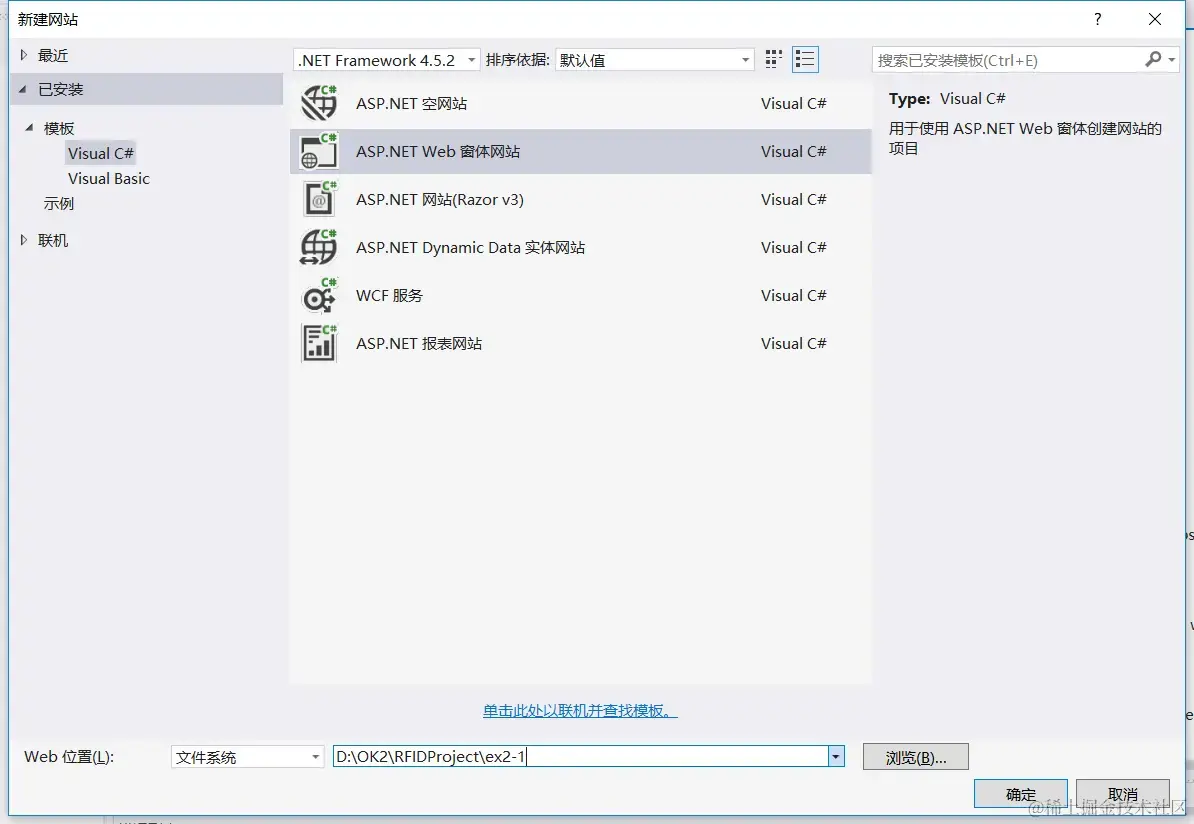Click the 单击此处以联机并查找模板 link

tap(580, 711)
